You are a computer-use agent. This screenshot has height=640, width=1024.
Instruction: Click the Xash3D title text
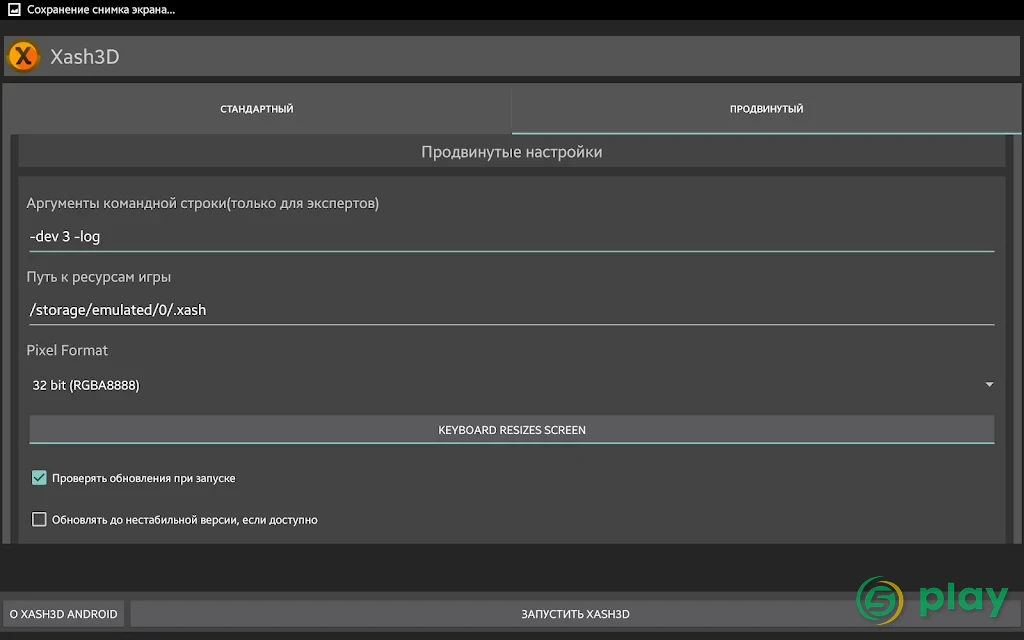click(x=85, y=57)
